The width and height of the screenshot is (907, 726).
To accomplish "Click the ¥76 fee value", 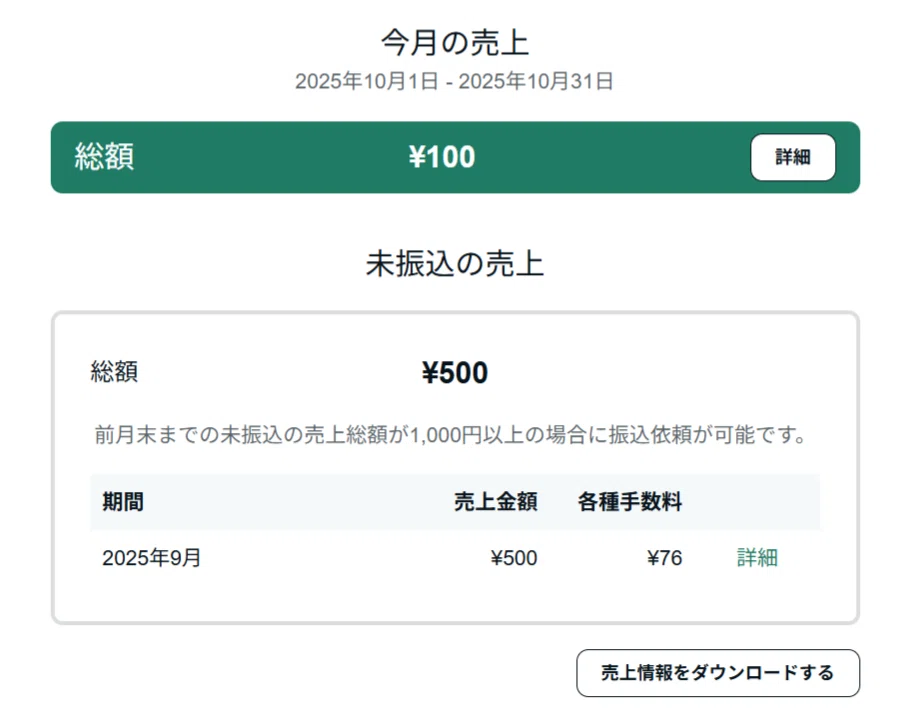I will (x=665, y=558).
